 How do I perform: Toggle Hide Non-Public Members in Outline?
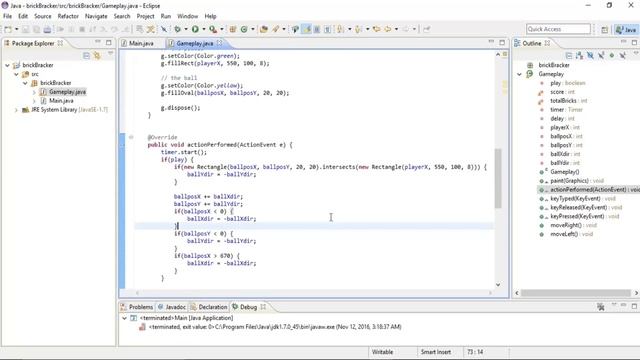pos(611,55)
